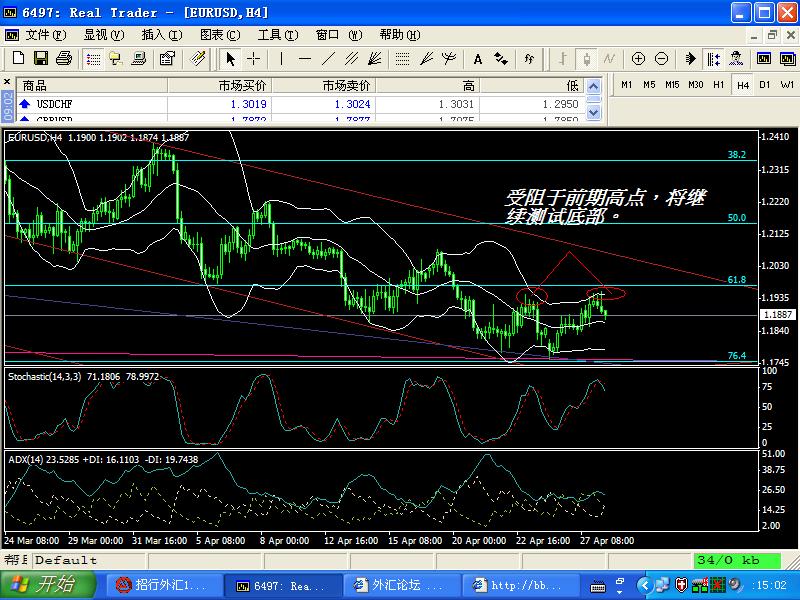
Task: Toggle the chart shift button
Action: [x=714, y=59]
